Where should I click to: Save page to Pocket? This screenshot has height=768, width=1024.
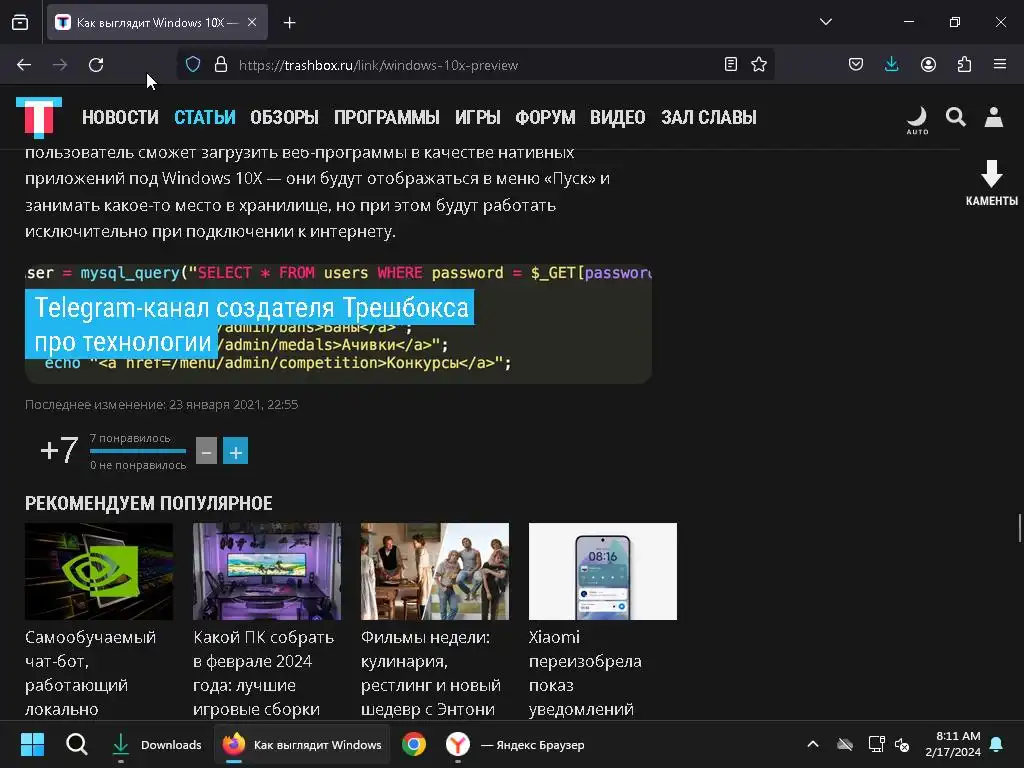click(x=856, y=64)
